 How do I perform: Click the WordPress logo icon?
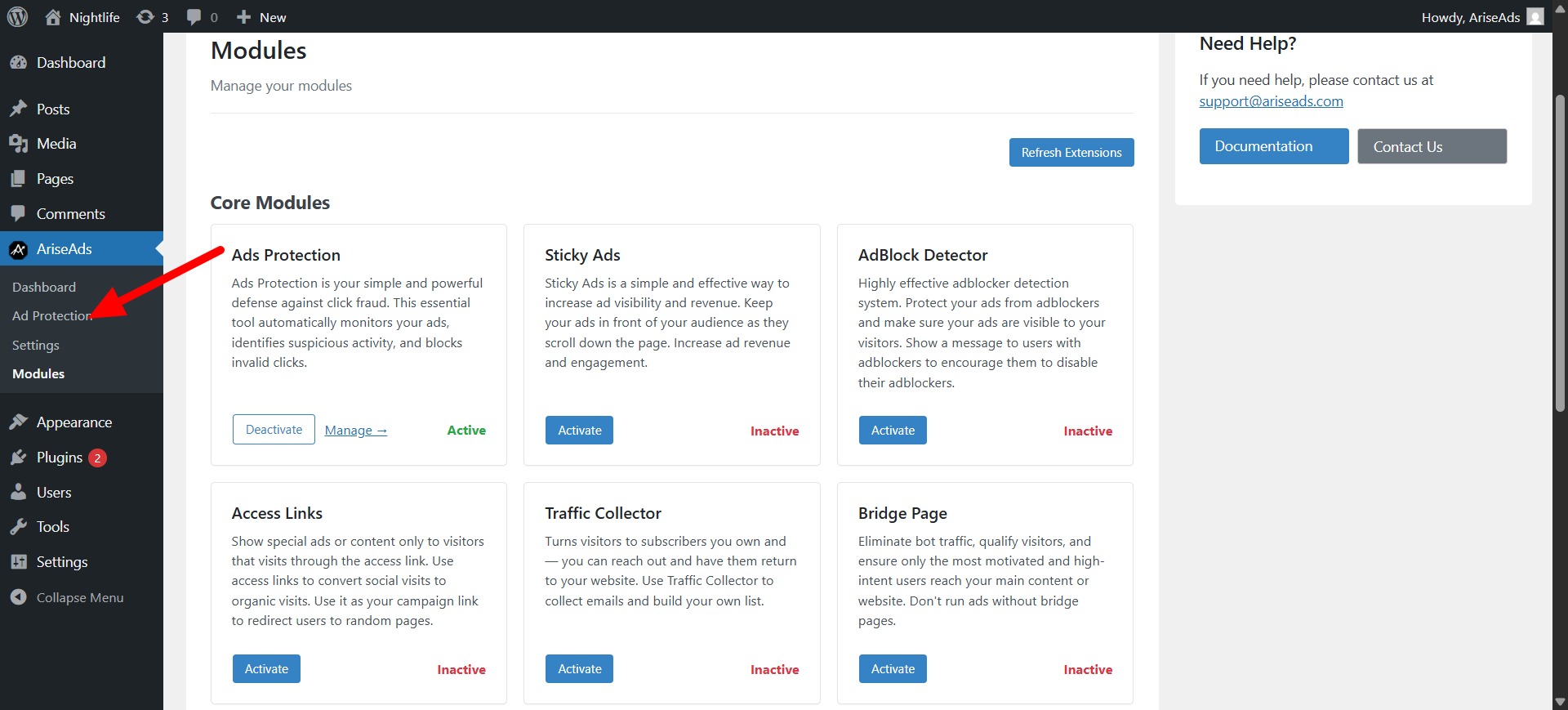(17, 16)
